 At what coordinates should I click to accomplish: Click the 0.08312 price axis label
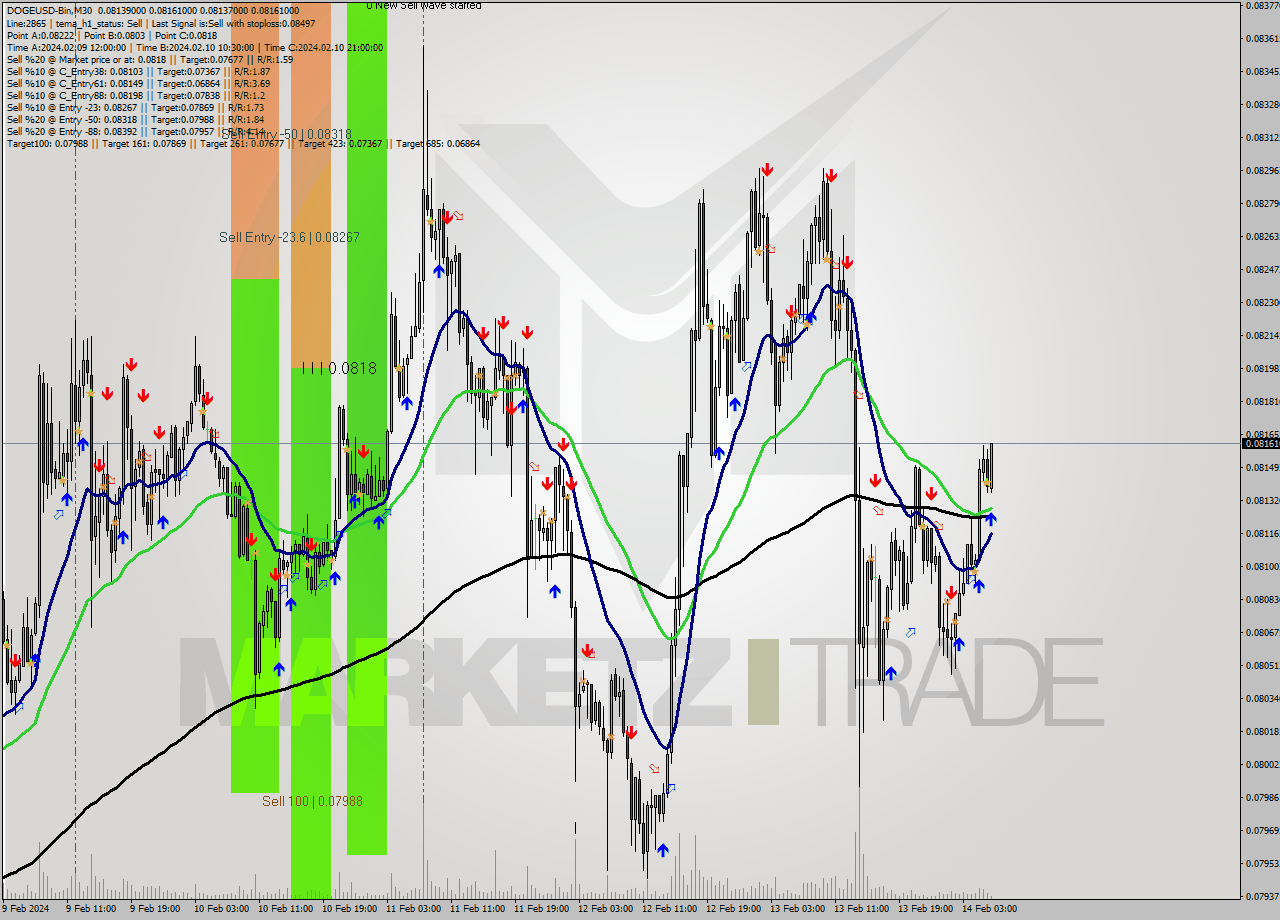(x=1264, y=137)
